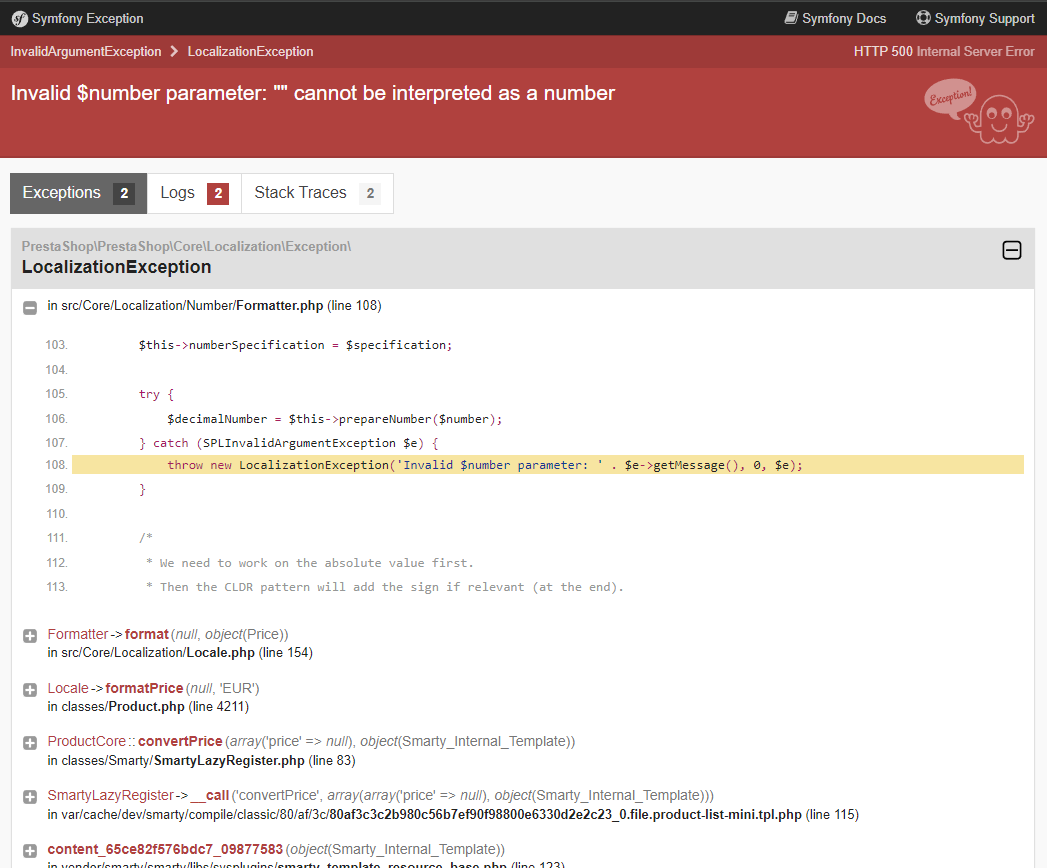Open Symfony Support lifebuoy icon
1047x868 pixels.
[x=923, y=18]
